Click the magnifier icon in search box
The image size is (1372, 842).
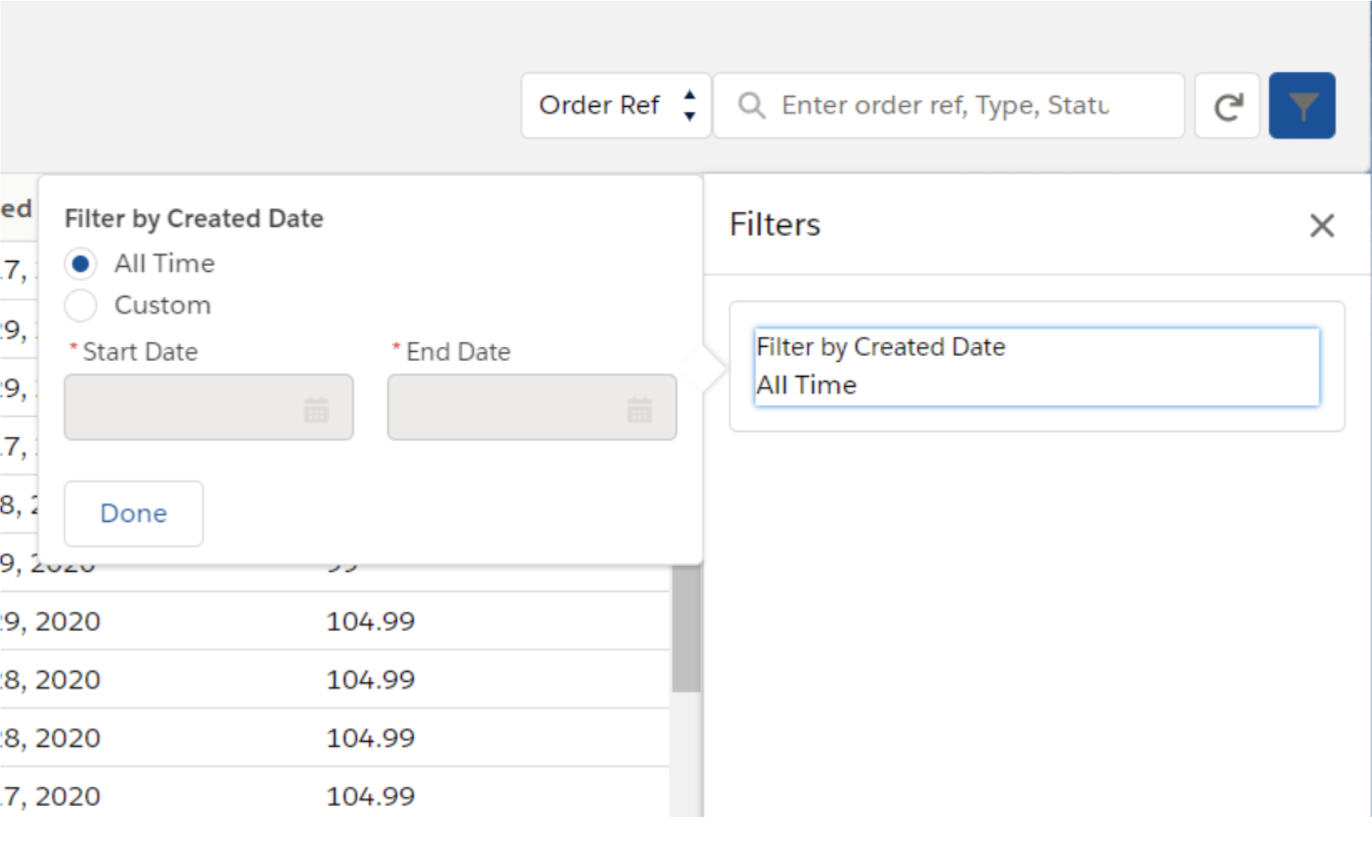(x=751, y=105)
